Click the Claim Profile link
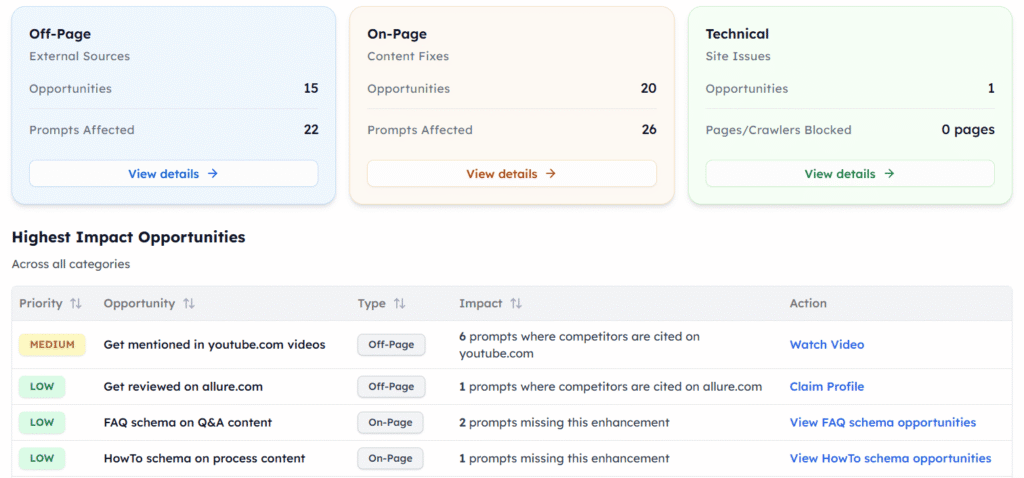 pos(827,387)
